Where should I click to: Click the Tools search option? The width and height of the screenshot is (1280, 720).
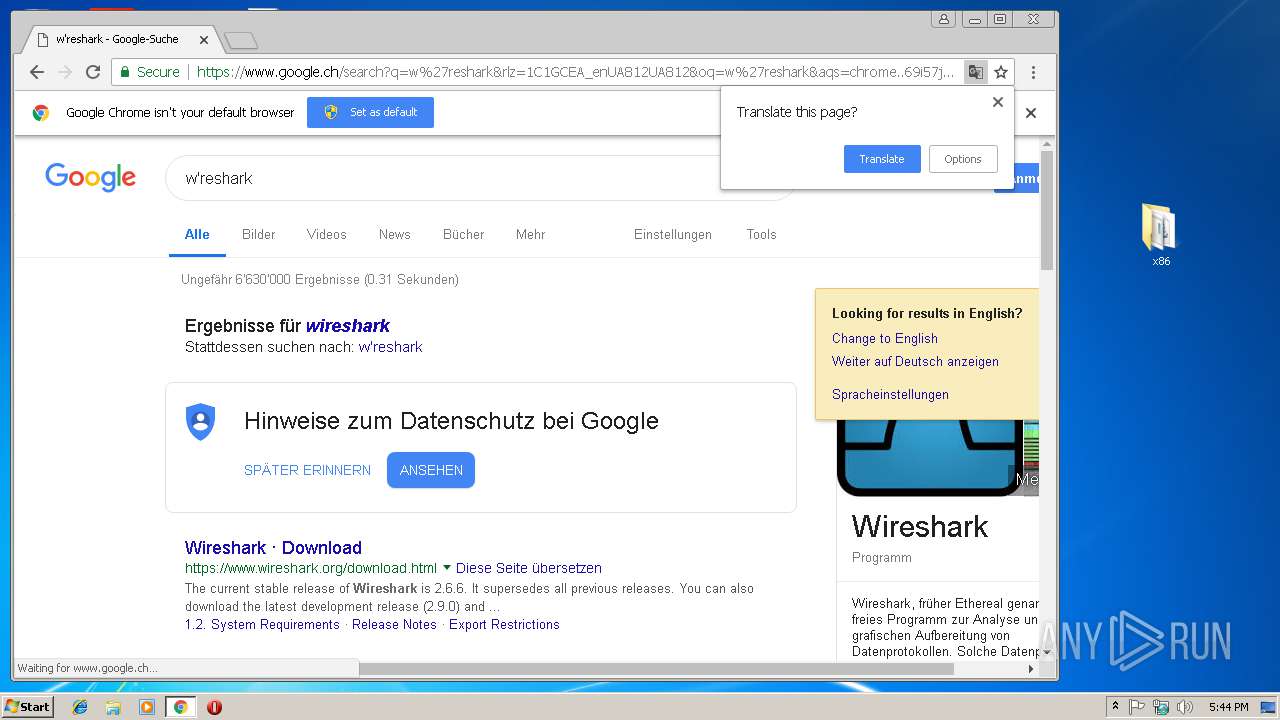pyautogui.click(x=761, y=235)
